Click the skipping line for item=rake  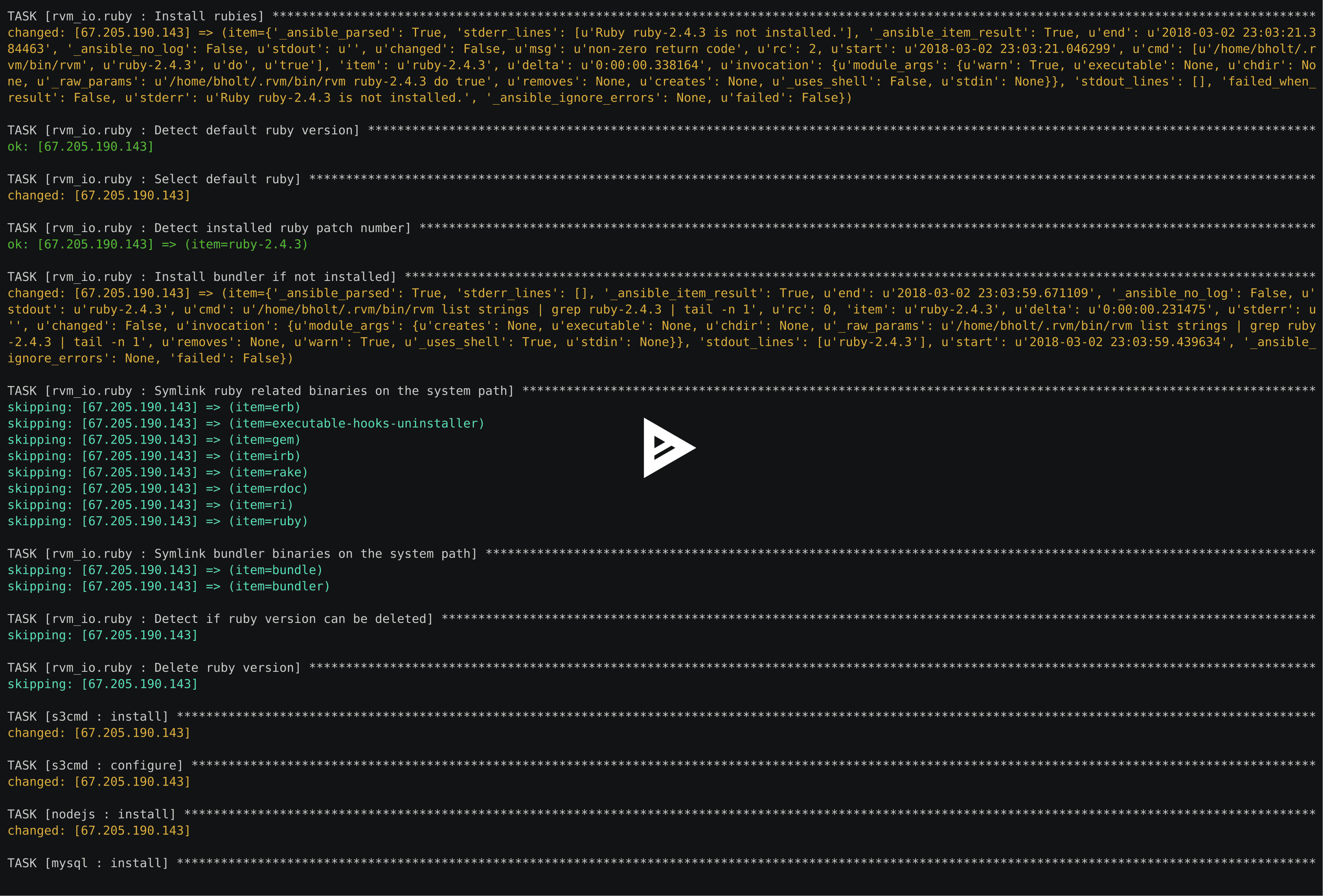(x=158, y=472)
